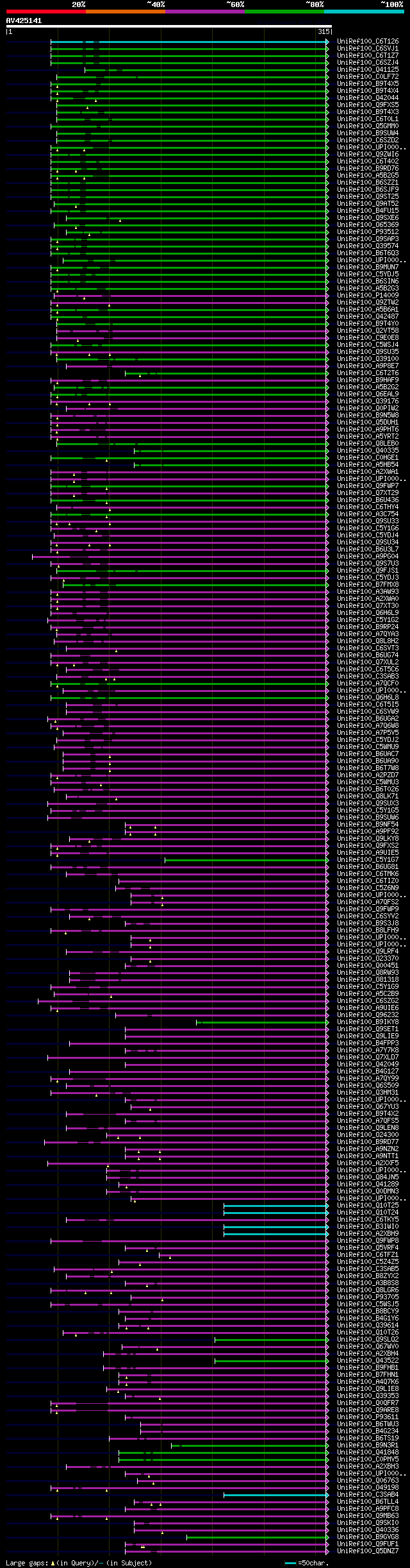Select hit label UniRef100_Q5GMM0
The width and height of the screenshot is (410, 1568).
(368, 126)
